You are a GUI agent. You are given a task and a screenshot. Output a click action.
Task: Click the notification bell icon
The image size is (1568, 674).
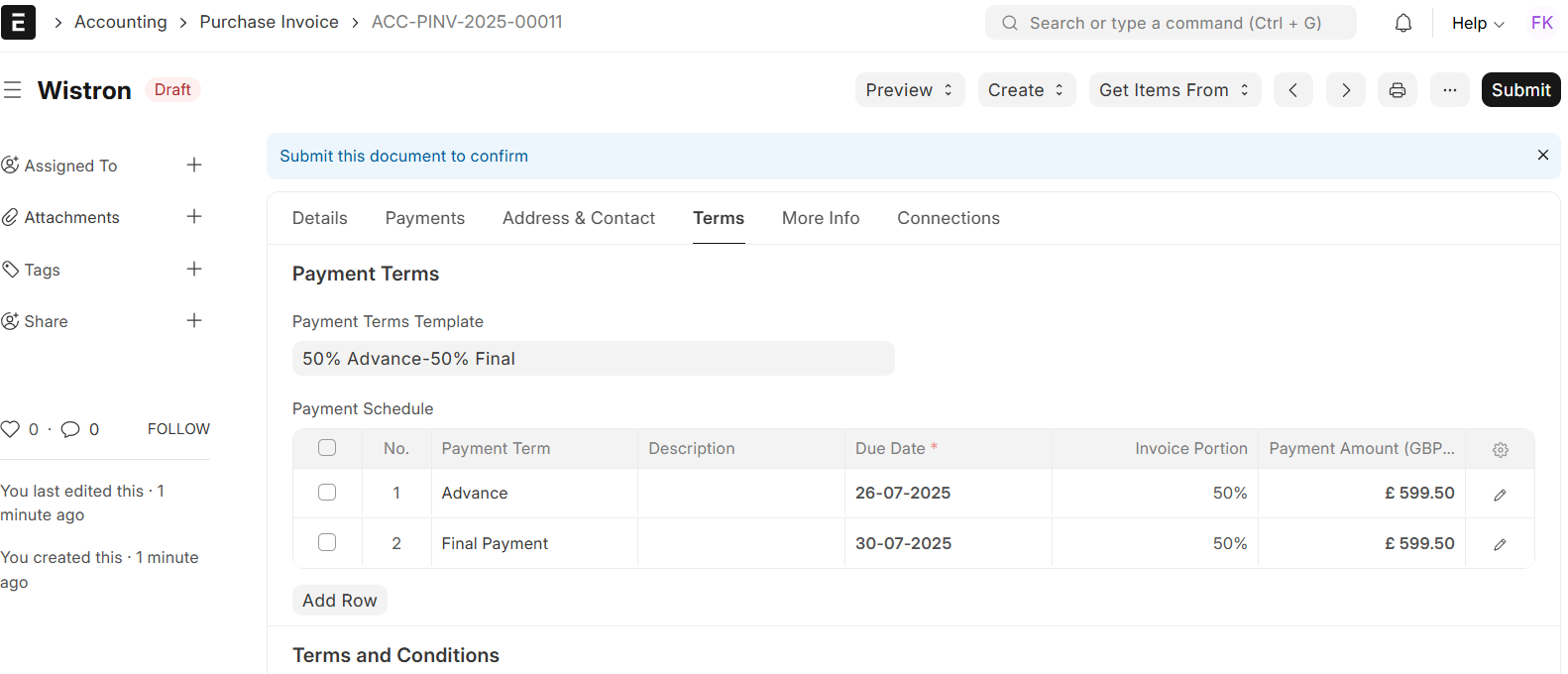point(1402,23)
